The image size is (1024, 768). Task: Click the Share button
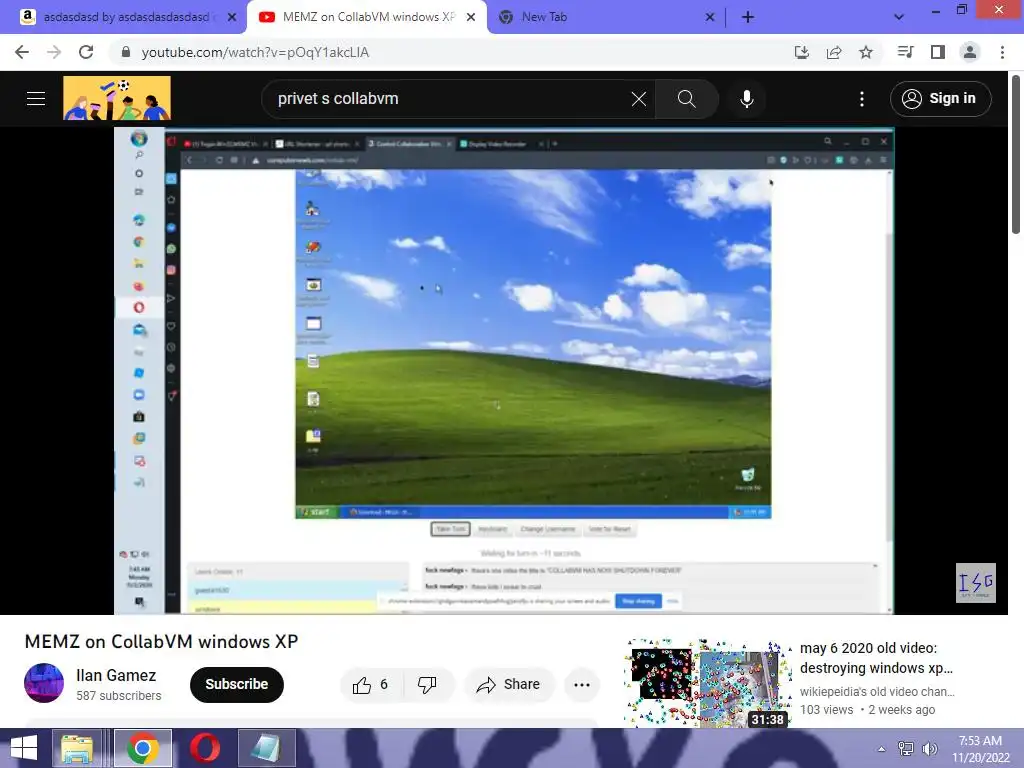[x=509, y=684]
